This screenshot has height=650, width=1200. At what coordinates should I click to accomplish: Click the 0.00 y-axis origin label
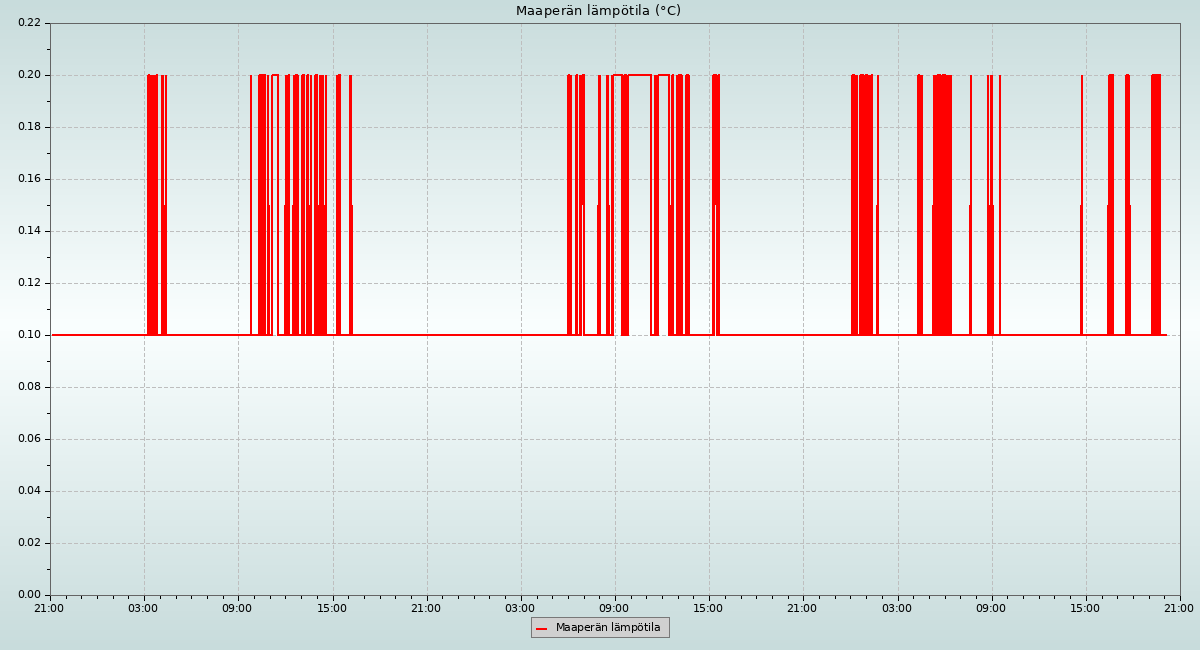coord(29,595)
